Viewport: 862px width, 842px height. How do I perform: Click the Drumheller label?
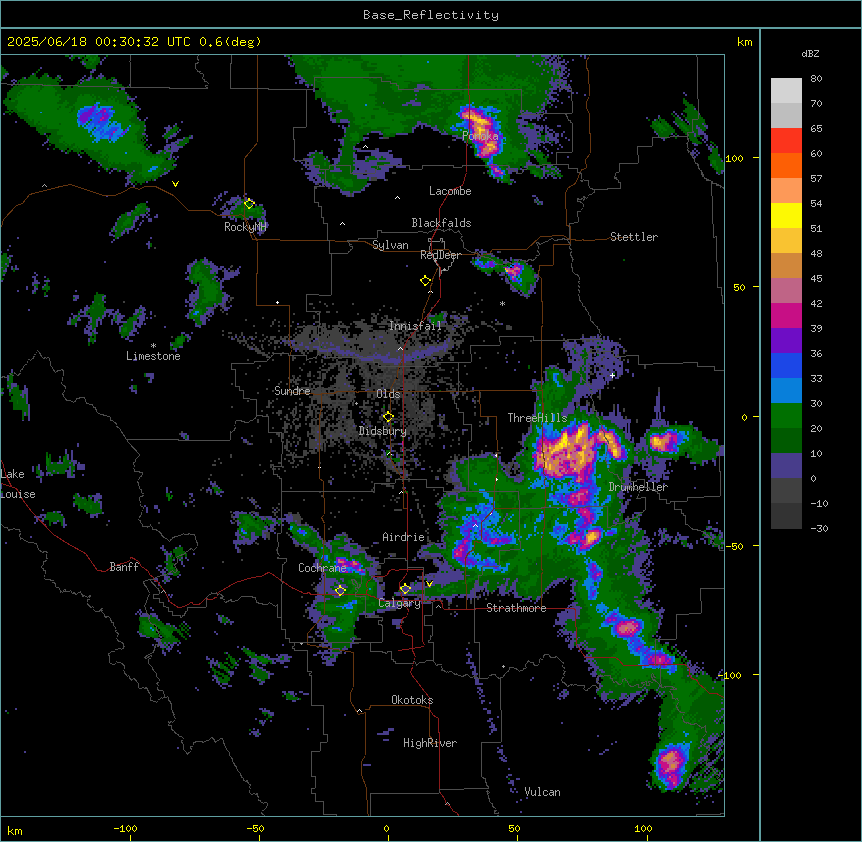(638, 487)
